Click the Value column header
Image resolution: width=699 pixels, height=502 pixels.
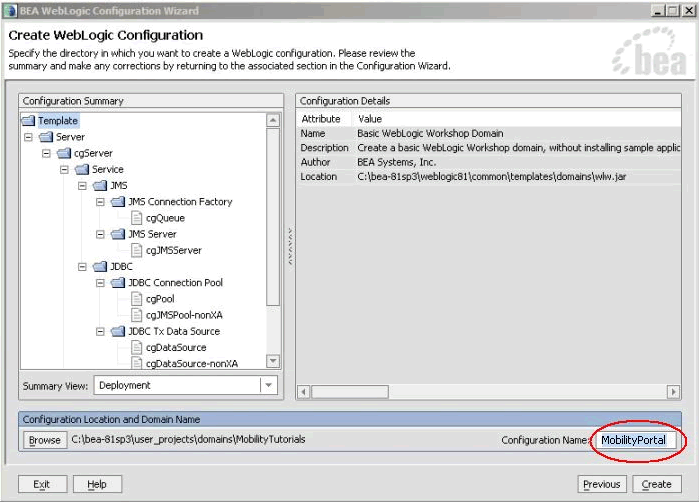tap(370, 119)
